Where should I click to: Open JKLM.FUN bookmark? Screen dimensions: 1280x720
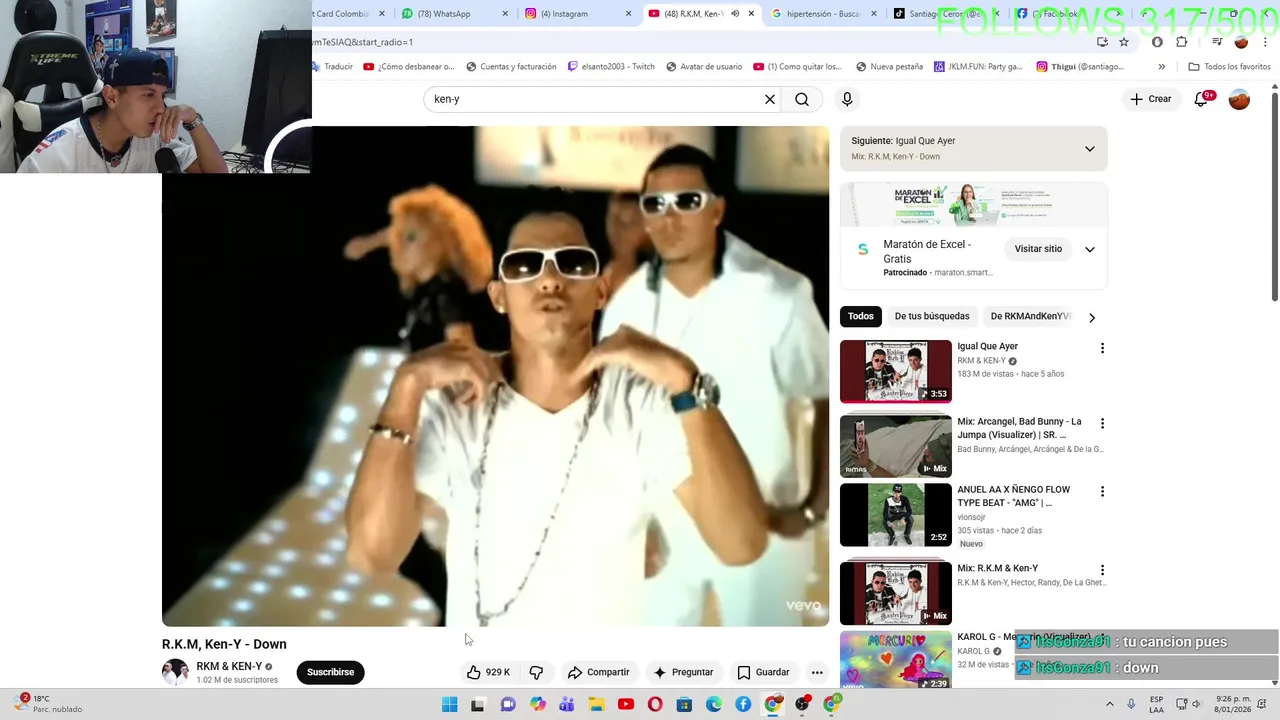pos(978,67)
